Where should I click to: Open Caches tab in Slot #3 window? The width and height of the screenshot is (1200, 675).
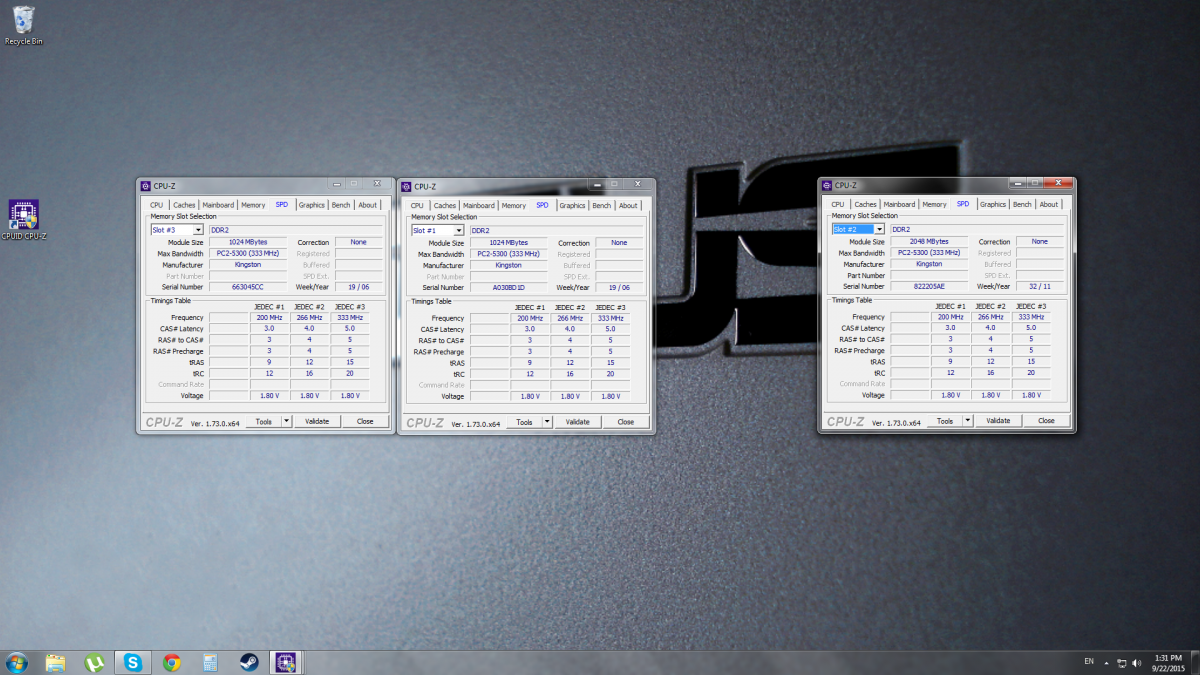(x=184, y=205)
